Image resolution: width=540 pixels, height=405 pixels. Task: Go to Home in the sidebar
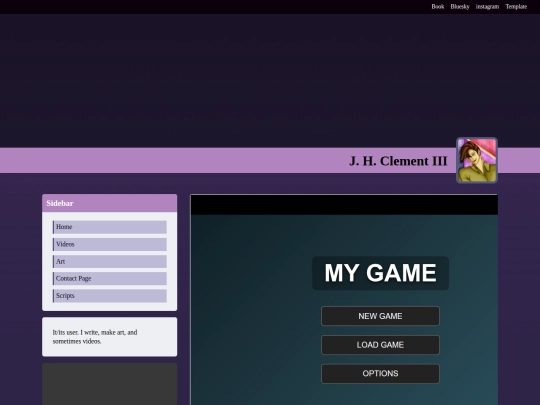coord(110,227)
